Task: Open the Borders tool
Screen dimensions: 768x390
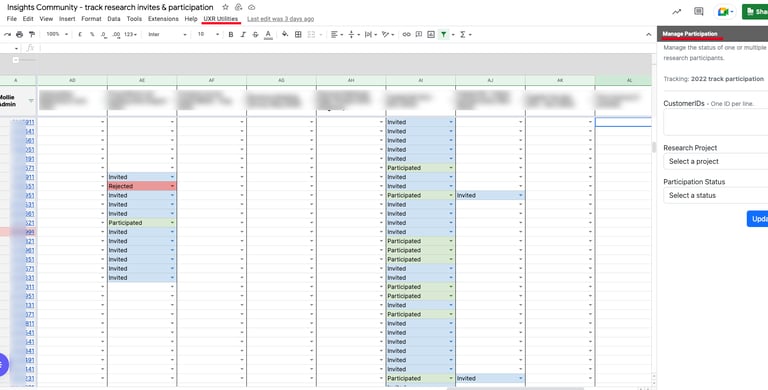Action: (x=298, y=34)
